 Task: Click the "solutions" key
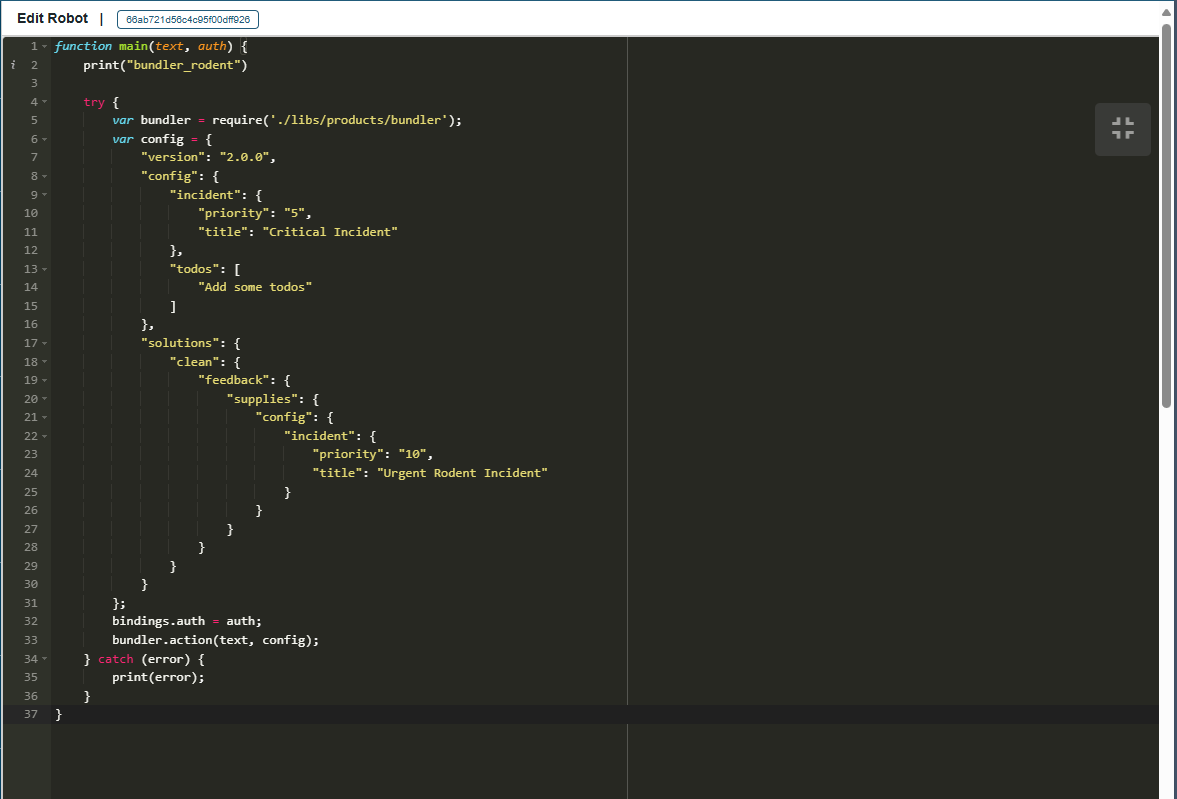pos(180,343)
